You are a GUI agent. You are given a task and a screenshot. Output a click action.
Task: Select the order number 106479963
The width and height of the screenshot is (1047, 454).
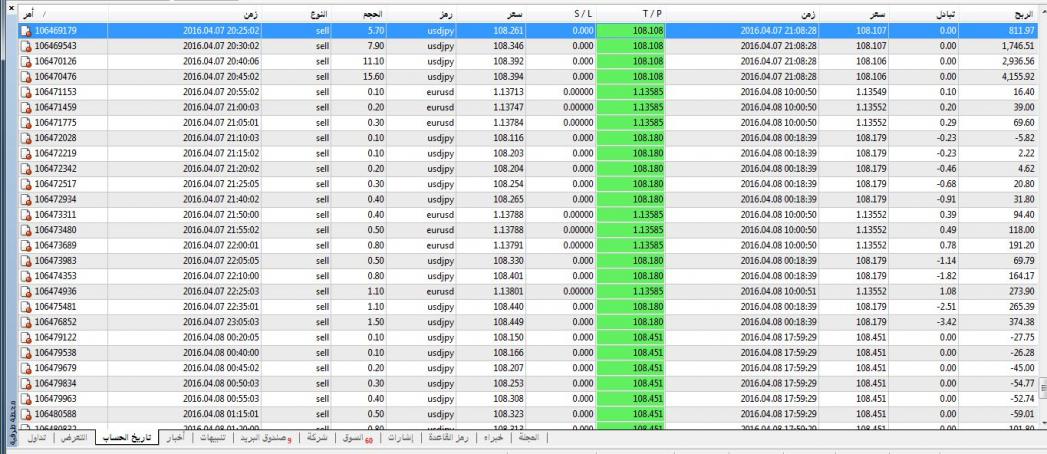coord(55,399)
